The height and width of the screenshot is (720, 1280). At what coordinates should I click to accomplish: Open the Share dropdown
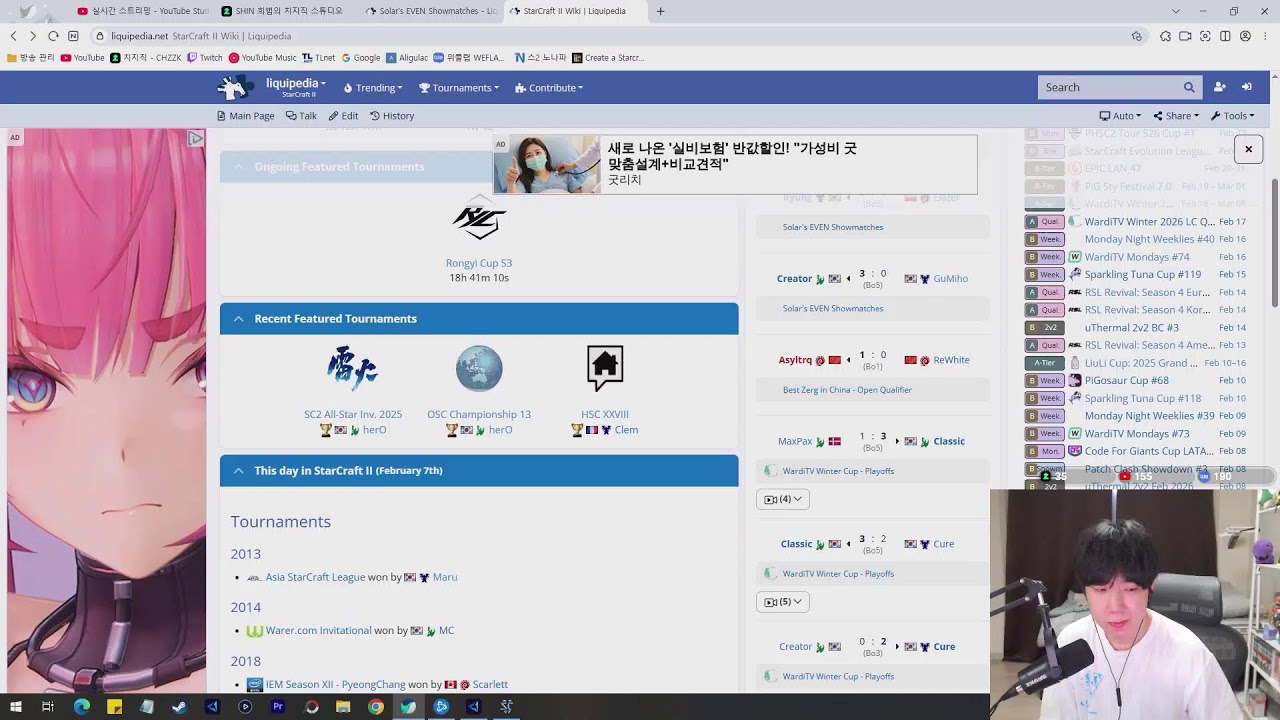tap(1176, 116)
